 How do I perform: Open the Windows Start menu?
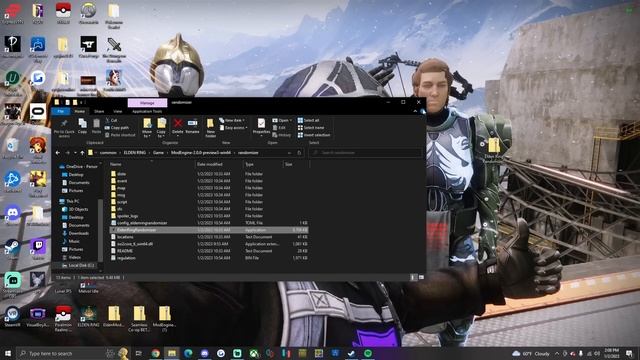pos(8,353)
